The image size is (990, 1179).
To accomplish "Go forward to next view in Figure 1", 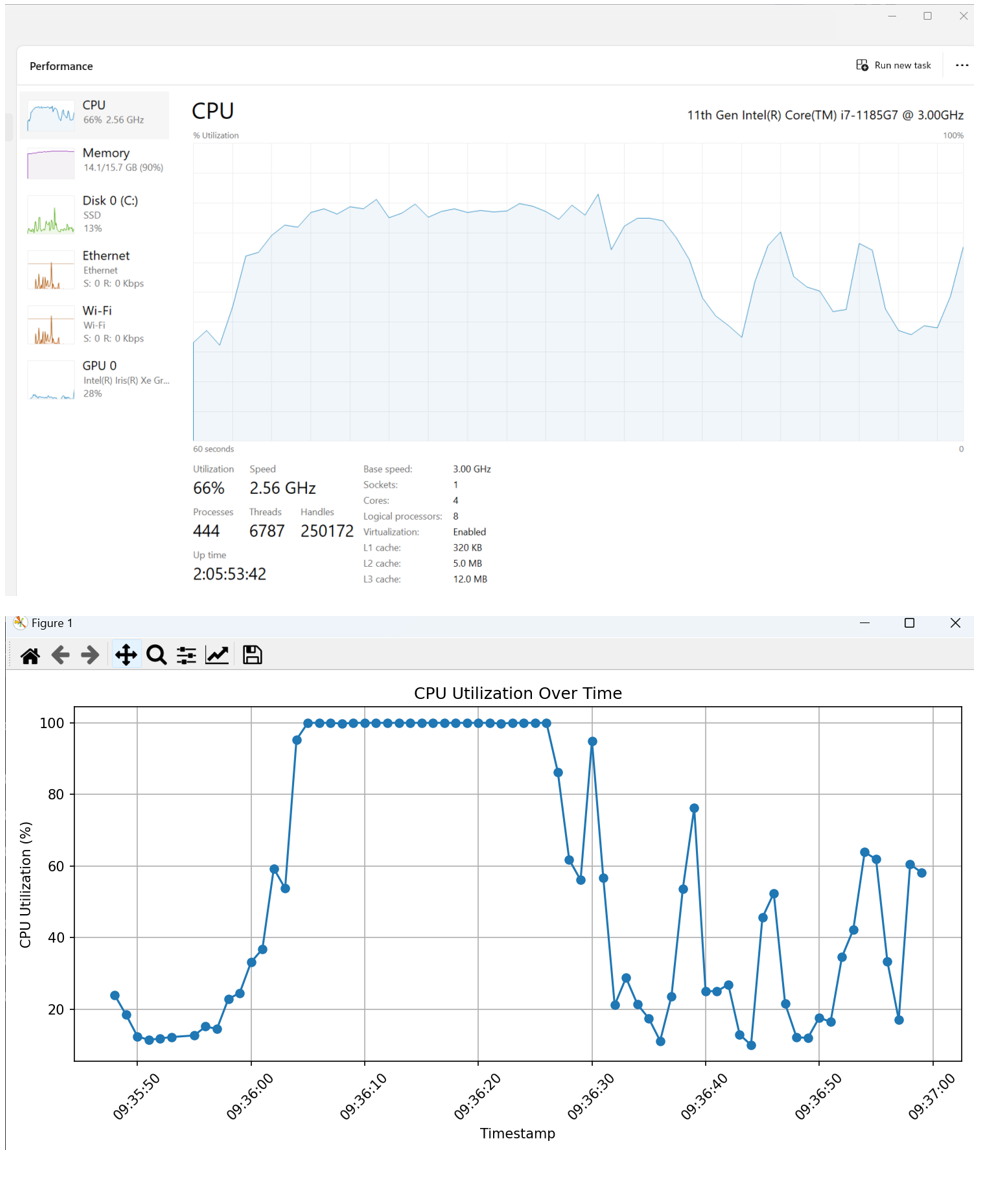I will tap(90, 656).
